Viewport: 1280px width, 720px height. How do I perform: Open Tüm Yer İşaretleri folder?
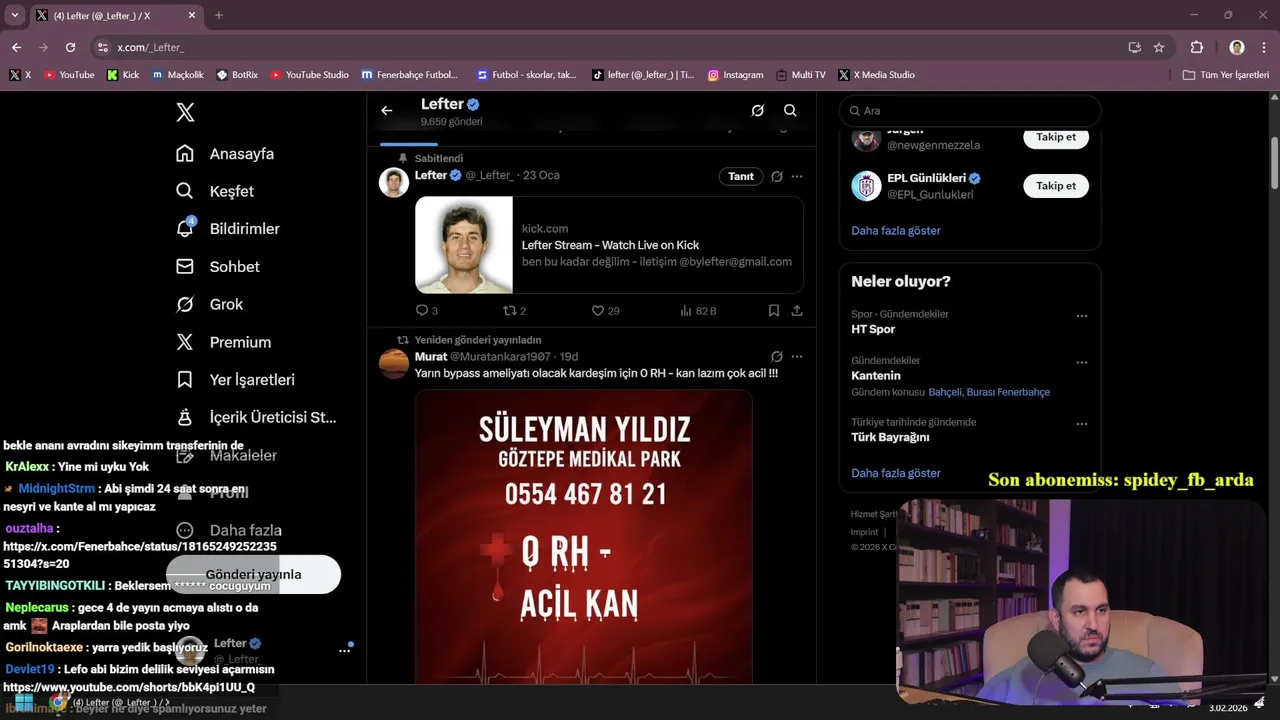pyautogui.click(x=1226, y=75)
